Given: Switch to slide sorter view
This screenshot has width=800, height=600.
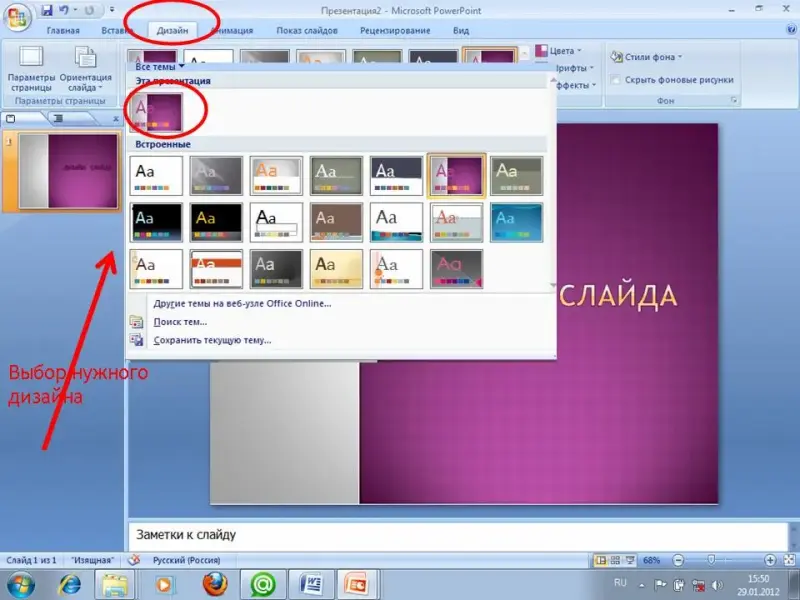Looking at the screenshot, I should [x=613, y=560].
